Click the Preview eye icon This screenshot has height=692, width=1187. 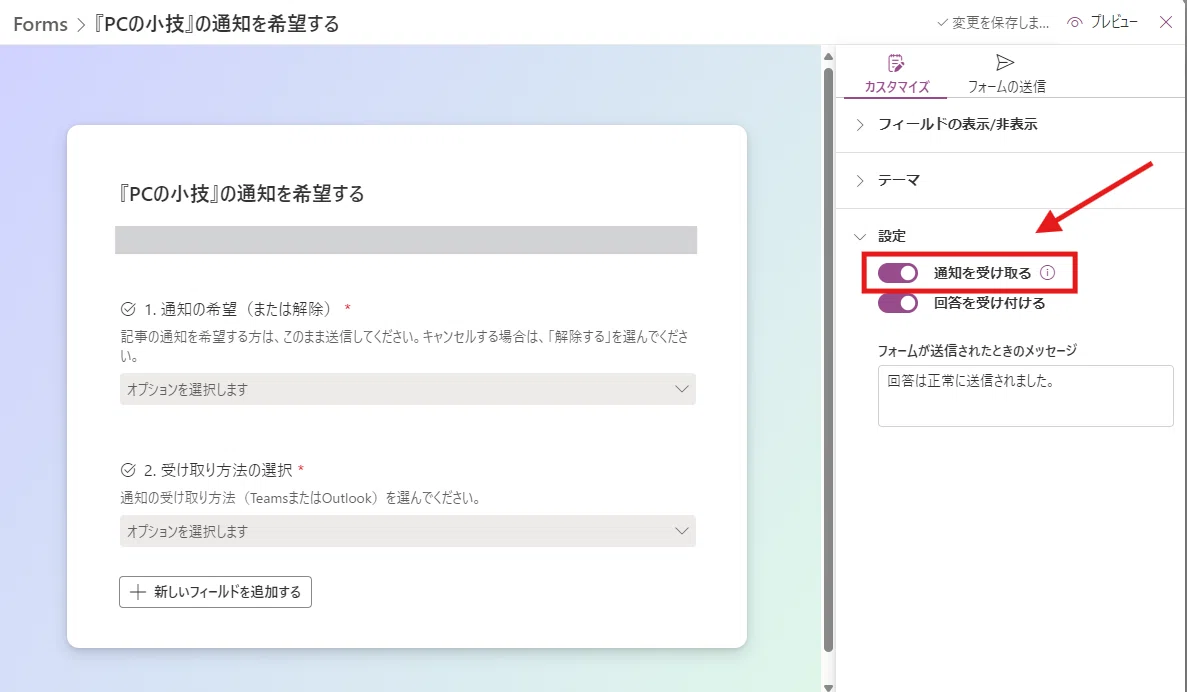click(x=1074, y=23)
